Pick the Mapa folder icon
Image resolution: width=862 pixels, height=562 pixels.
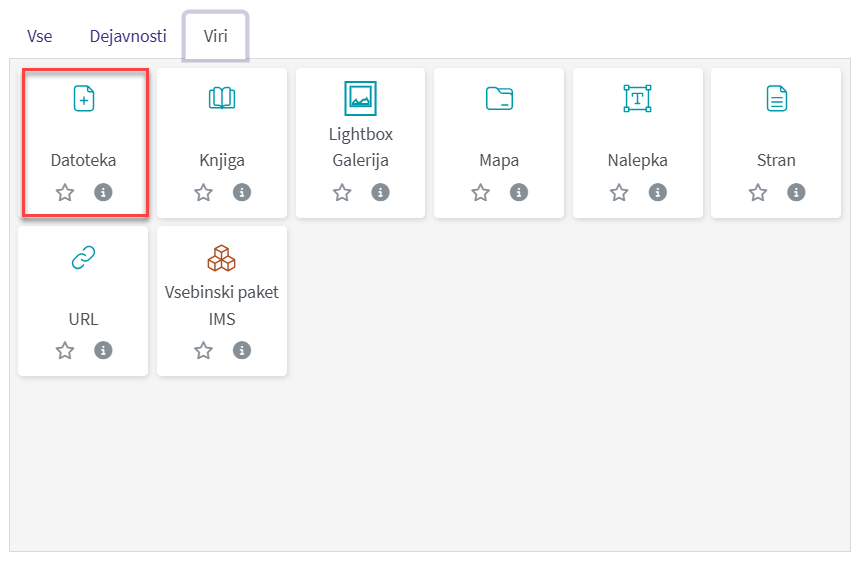coord(499,98)
